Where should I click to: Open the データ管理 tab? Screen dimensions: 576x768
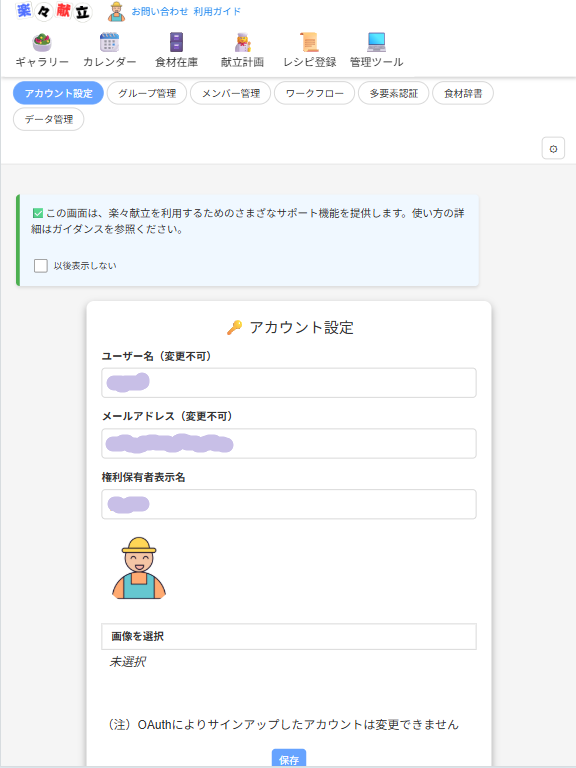point(48,119)
